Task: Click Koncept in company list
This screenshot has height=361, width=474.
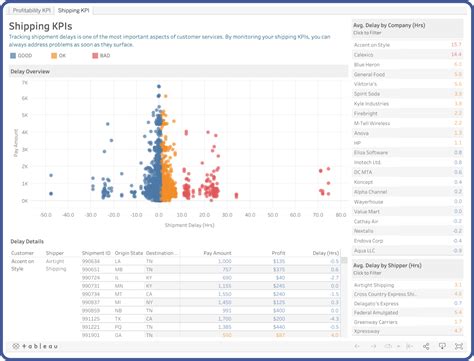Action: 408,182
